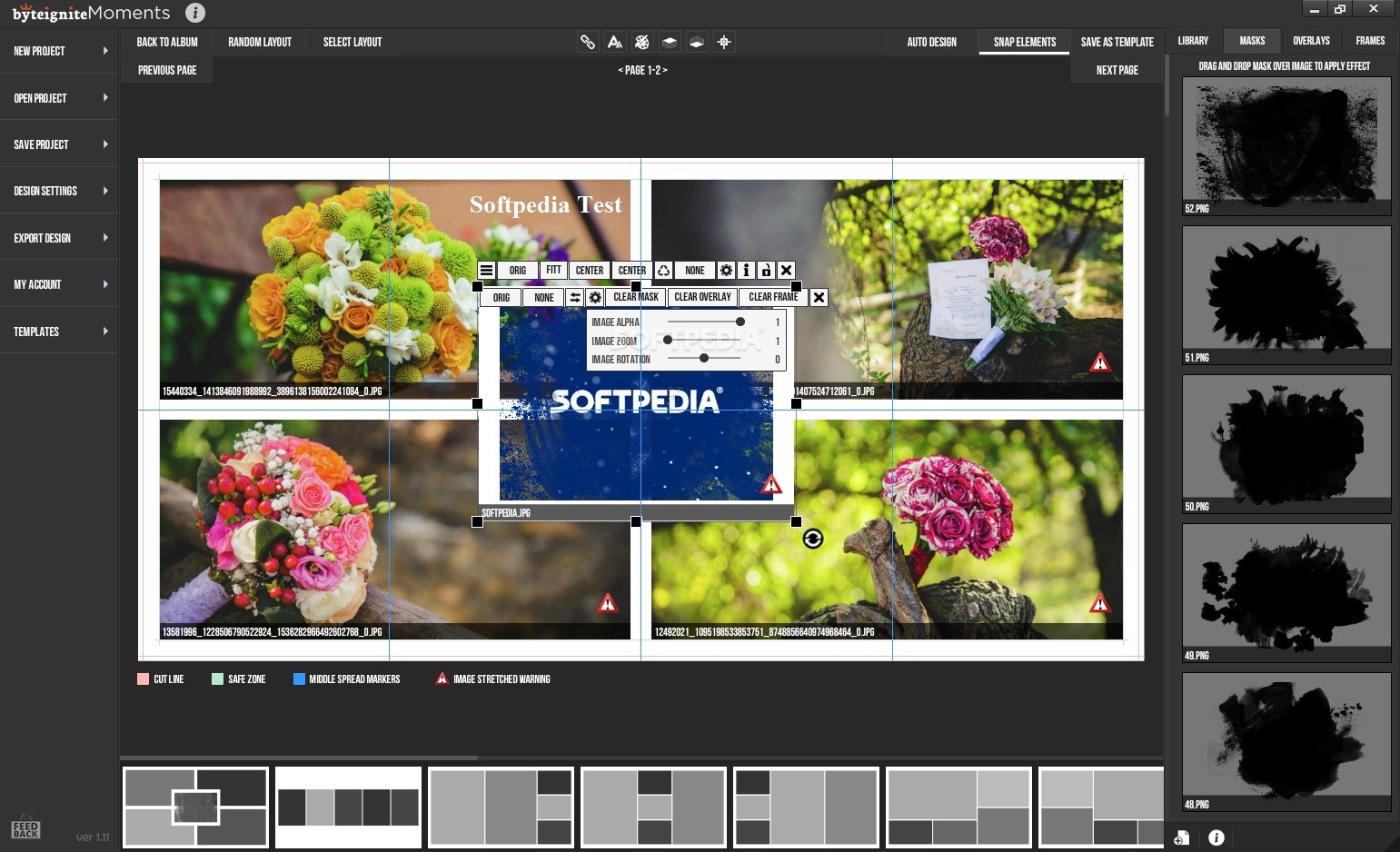Go to Previous Page
The height and width of the screenshot is (852, 1400).
(x=167, y=70)
